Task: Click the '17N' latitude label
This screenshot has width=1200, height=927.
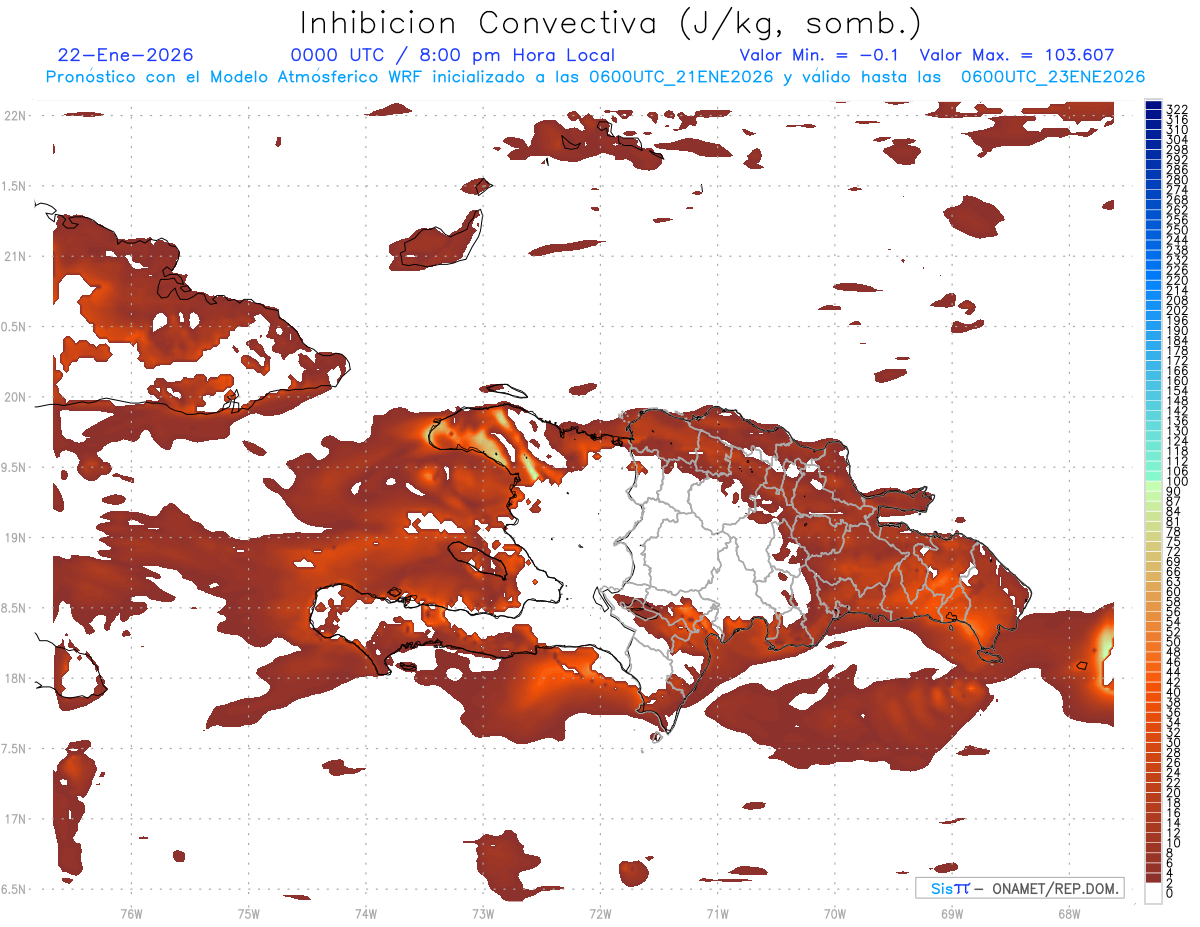Action: coord(14,819)
